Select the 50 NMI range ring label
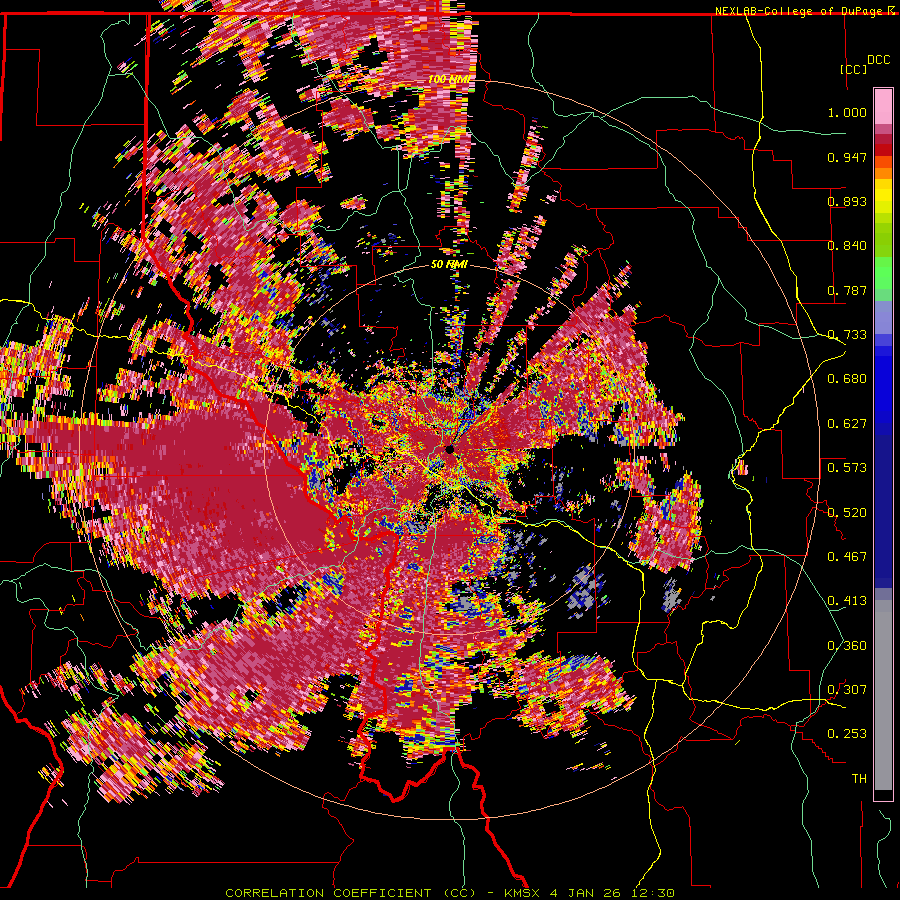The height and width of the screenshot is (900, 900). point(449,265)
